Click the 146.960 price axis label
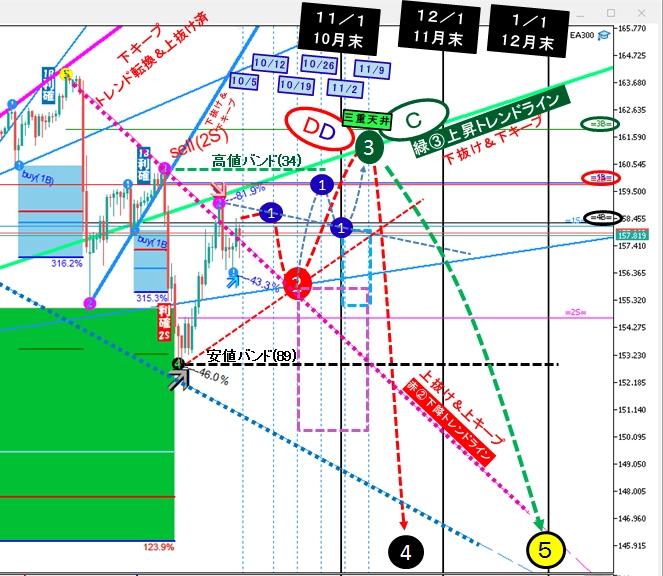 click(x=632, y=518)
